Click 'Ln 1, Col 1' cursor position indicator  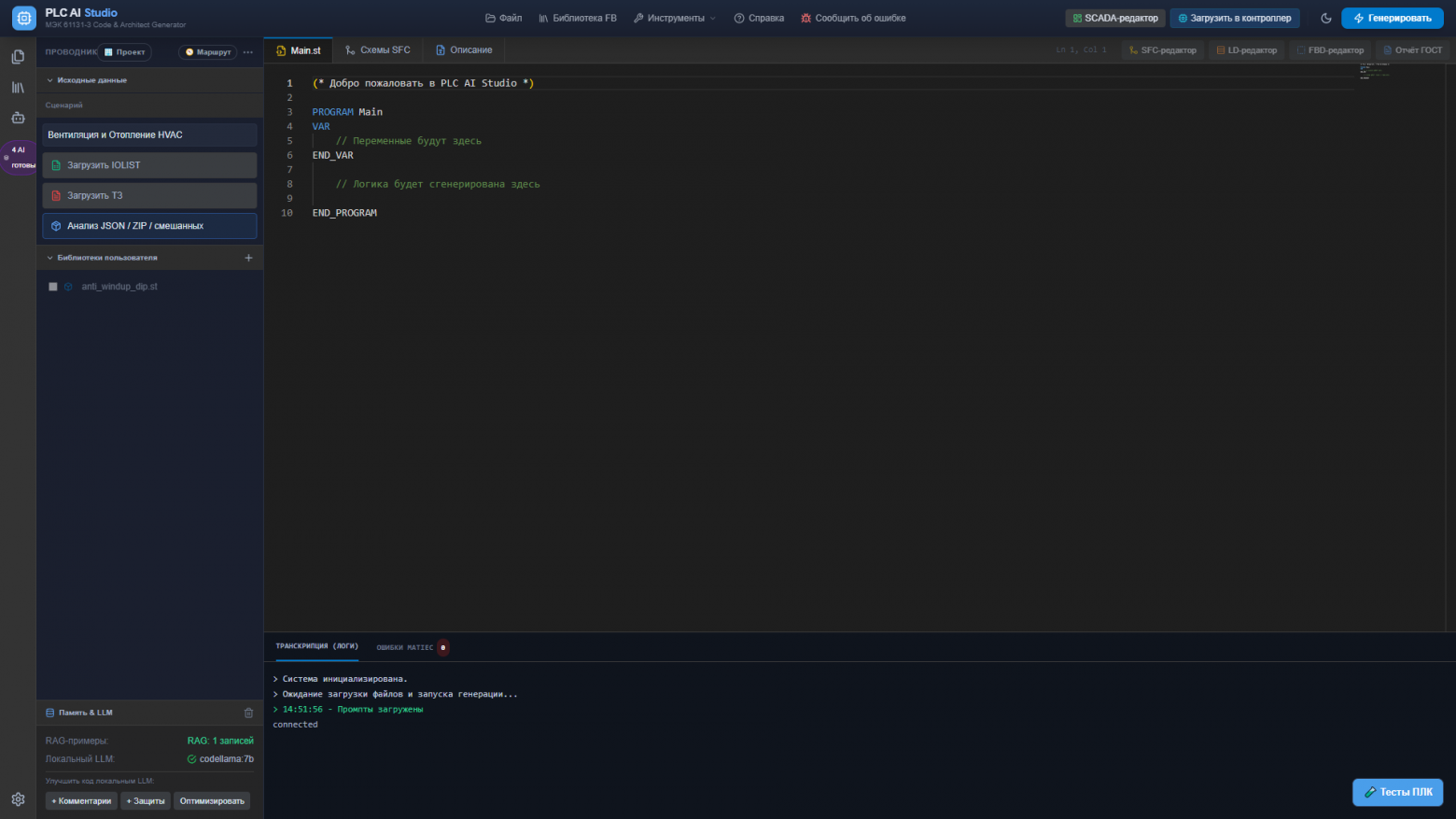(1081, 50)
